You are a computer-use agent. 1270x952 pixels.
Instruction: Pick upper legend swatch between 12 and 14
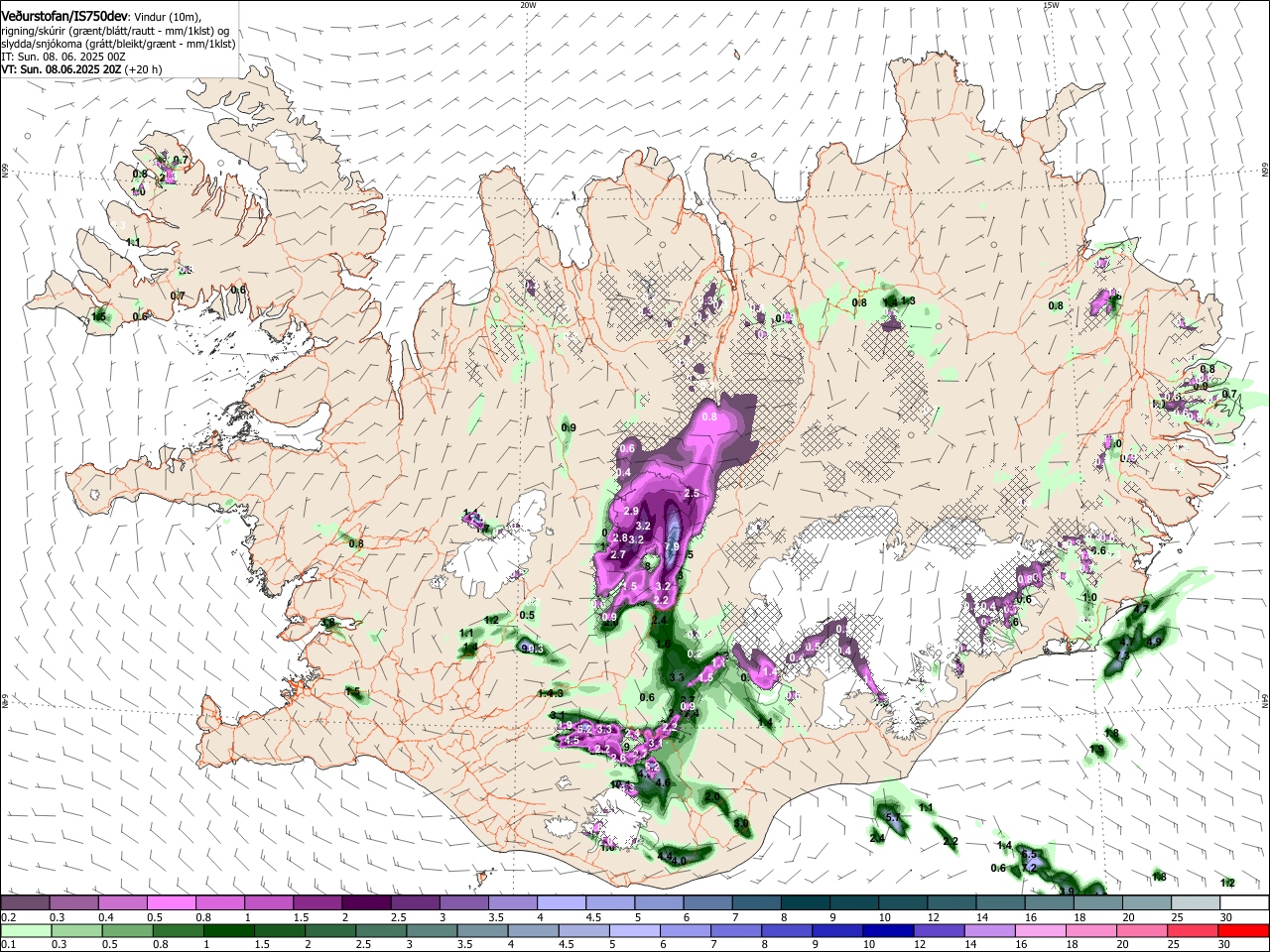coord(950,903)
